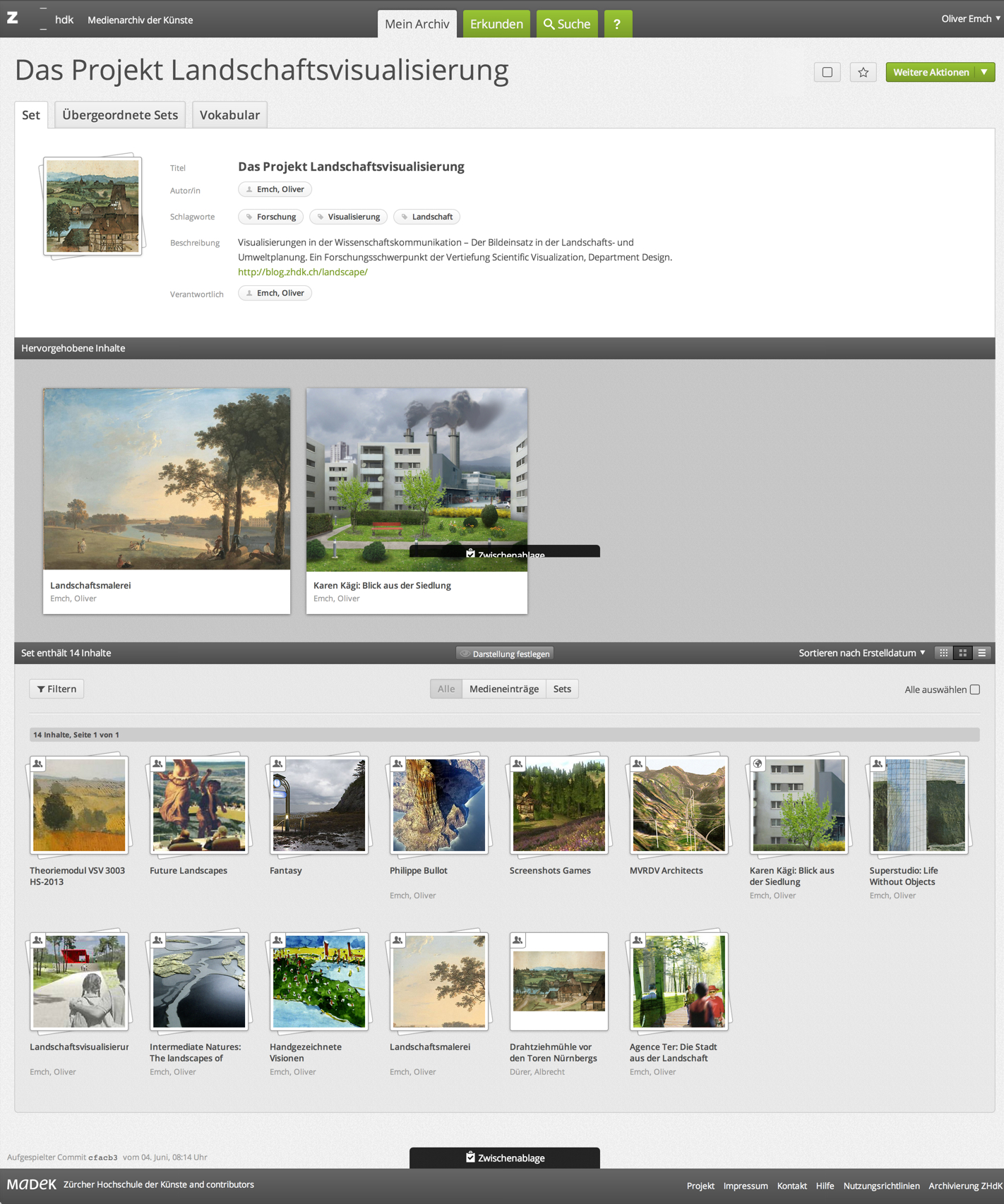This screenshot has width=1004, height=1204.
Task: Open the Oliver Emch user menu
Action: point(970,19)
